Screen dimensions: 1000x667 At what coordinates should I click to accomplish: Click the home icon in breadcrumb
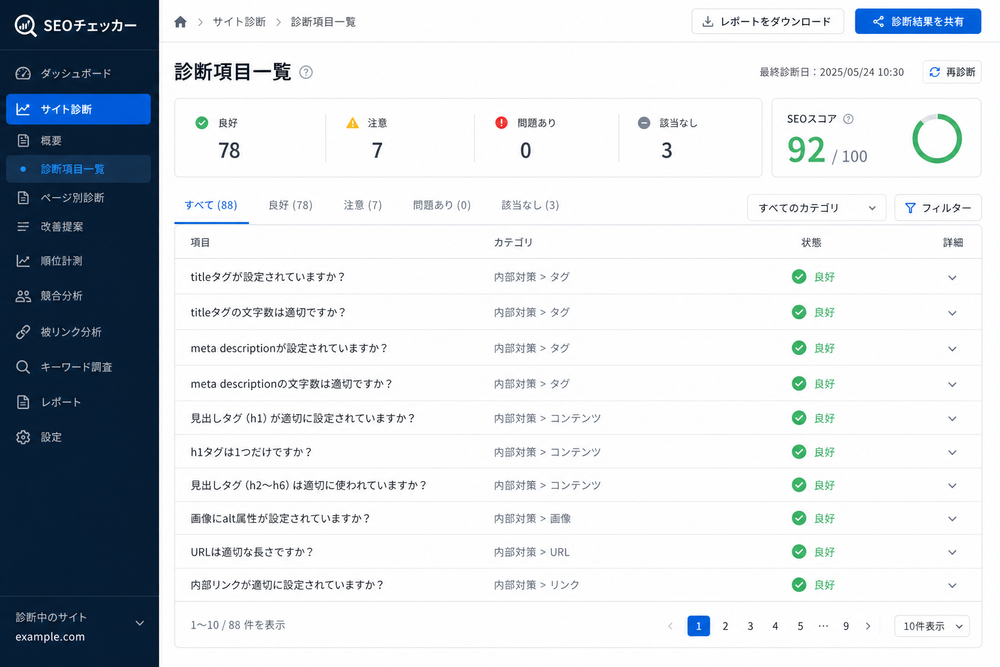pos(180,22)
